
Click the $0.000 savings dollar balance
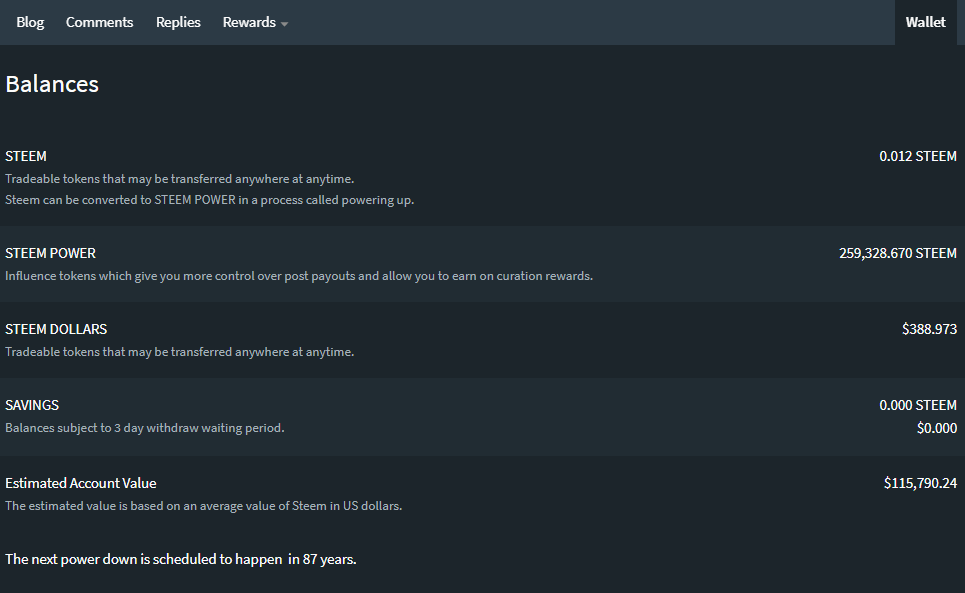[936, 428]
